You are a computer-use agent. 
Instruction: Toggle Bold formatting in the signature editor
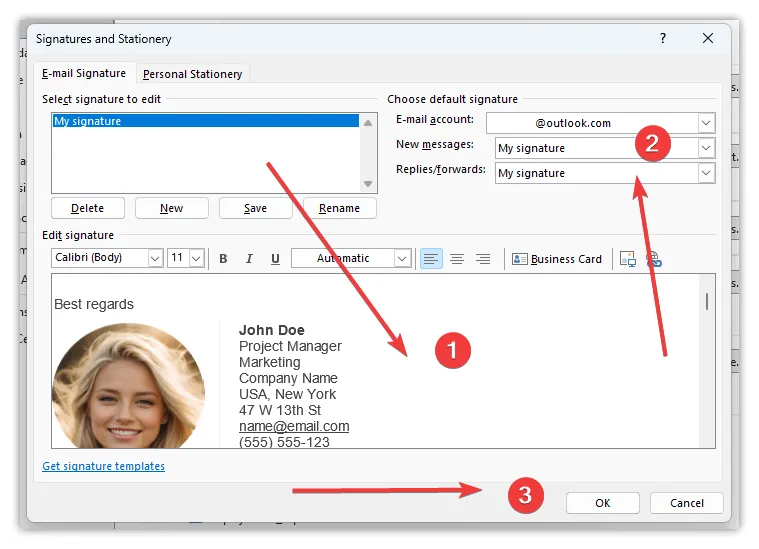(223, 259)
